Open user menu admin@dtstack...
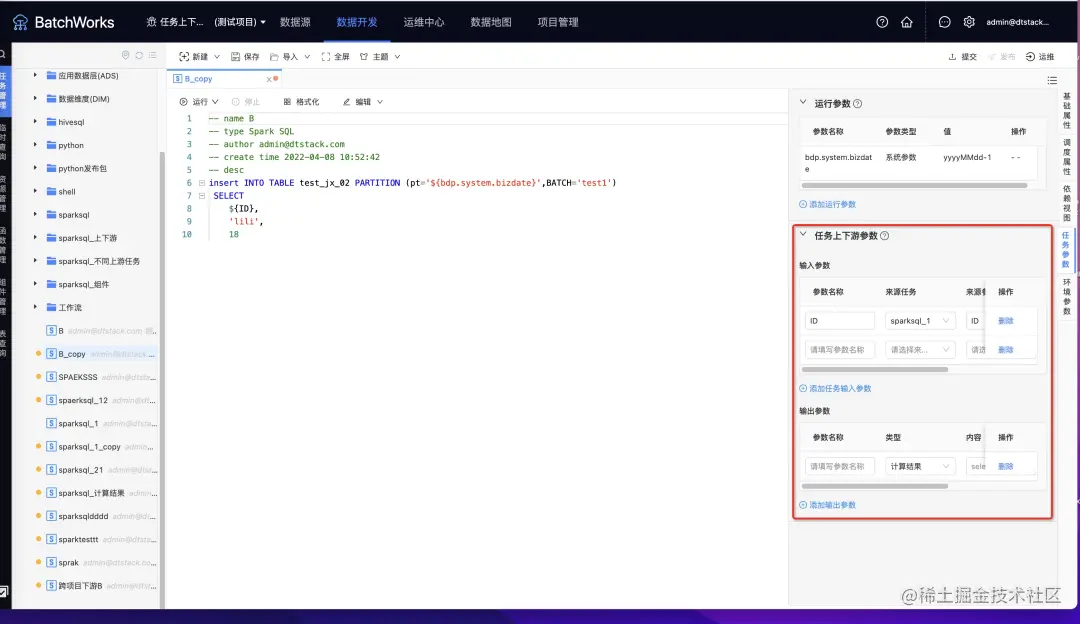The image size is (1080, 624). 1017,22
